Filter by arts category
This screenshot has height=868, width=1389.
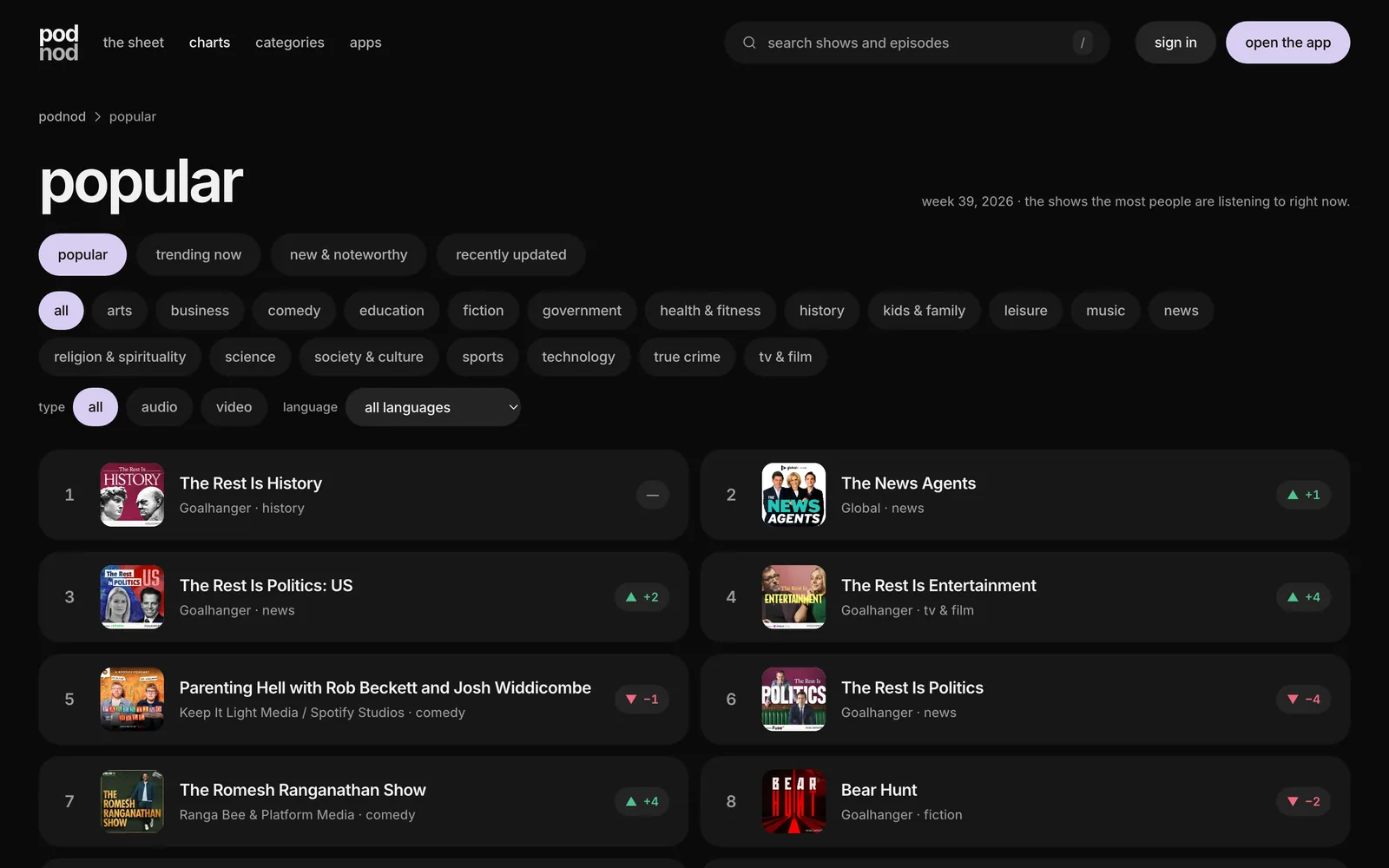120,311
